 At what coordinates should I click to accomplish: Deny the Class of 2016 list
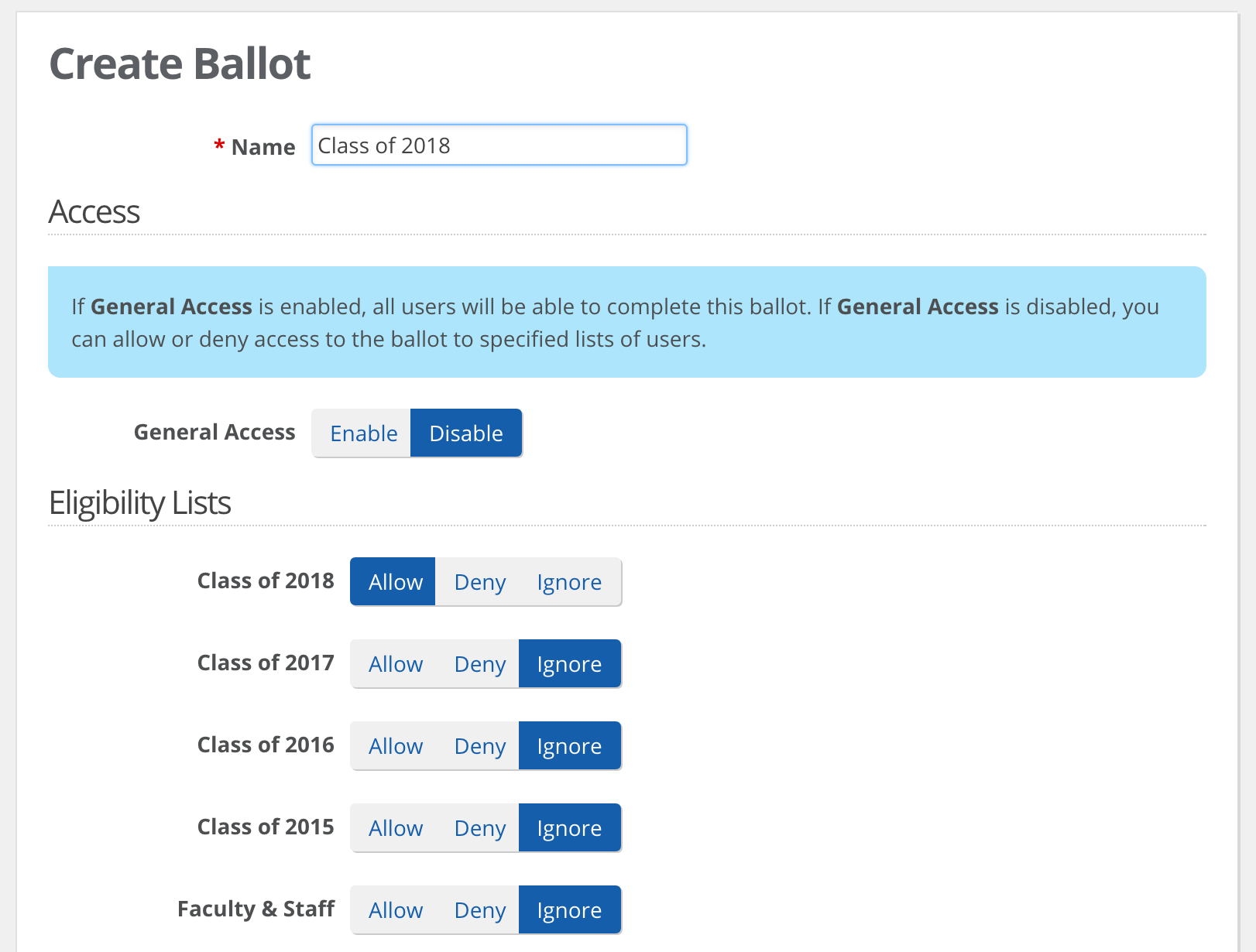click(479, 745)
